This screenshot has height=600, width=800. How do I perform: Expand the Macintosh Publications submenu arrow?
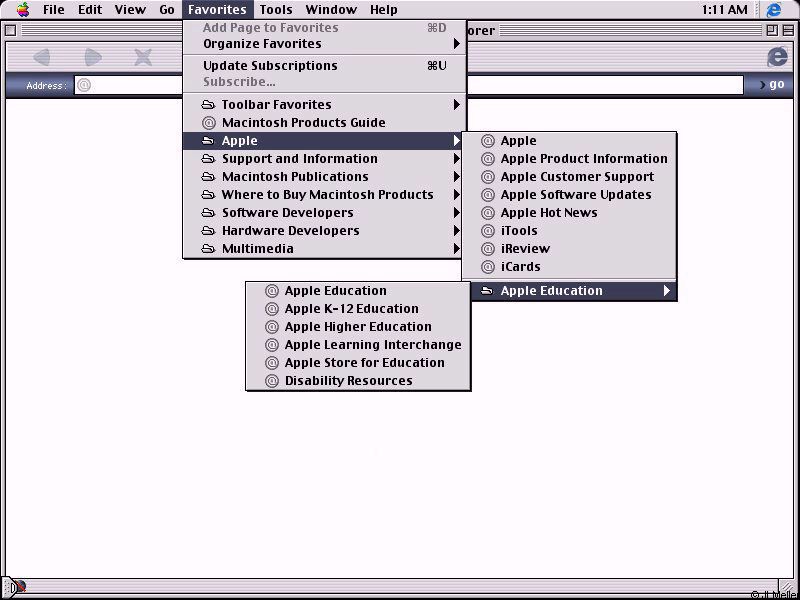[457, 177]
